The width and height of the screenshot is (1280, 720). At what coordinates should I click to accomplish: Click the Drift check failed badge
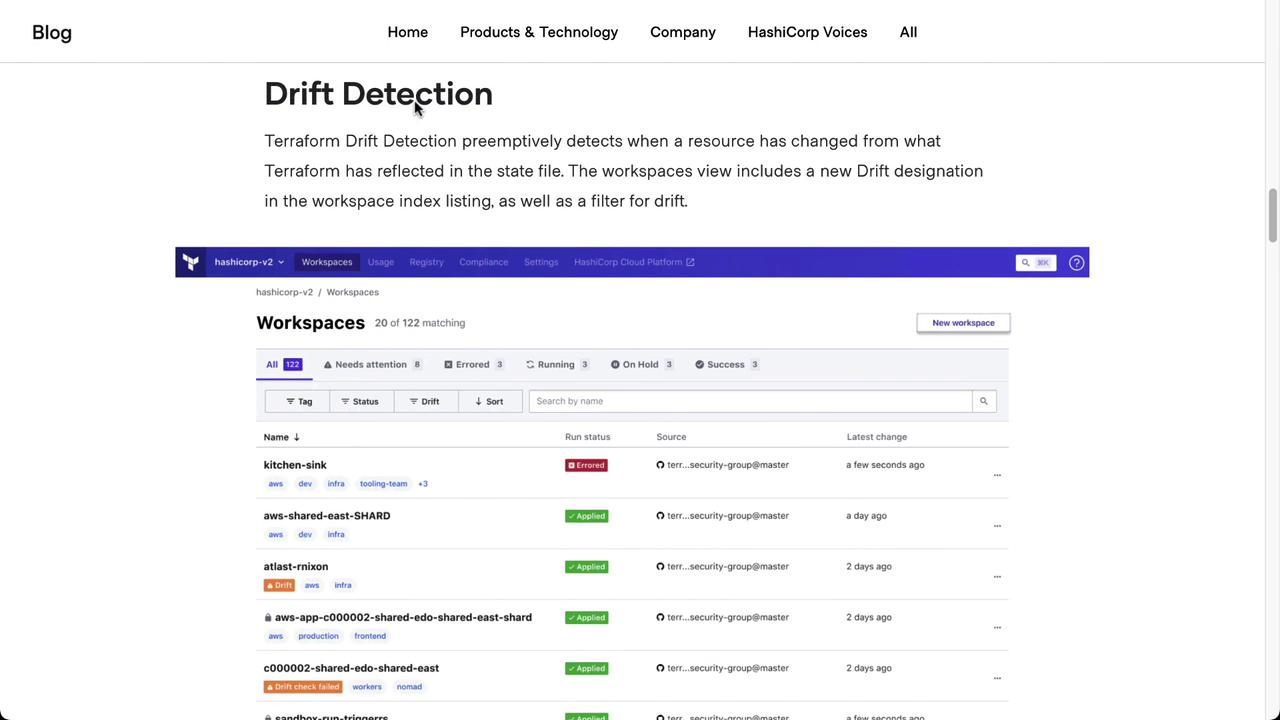coord(303,687)
